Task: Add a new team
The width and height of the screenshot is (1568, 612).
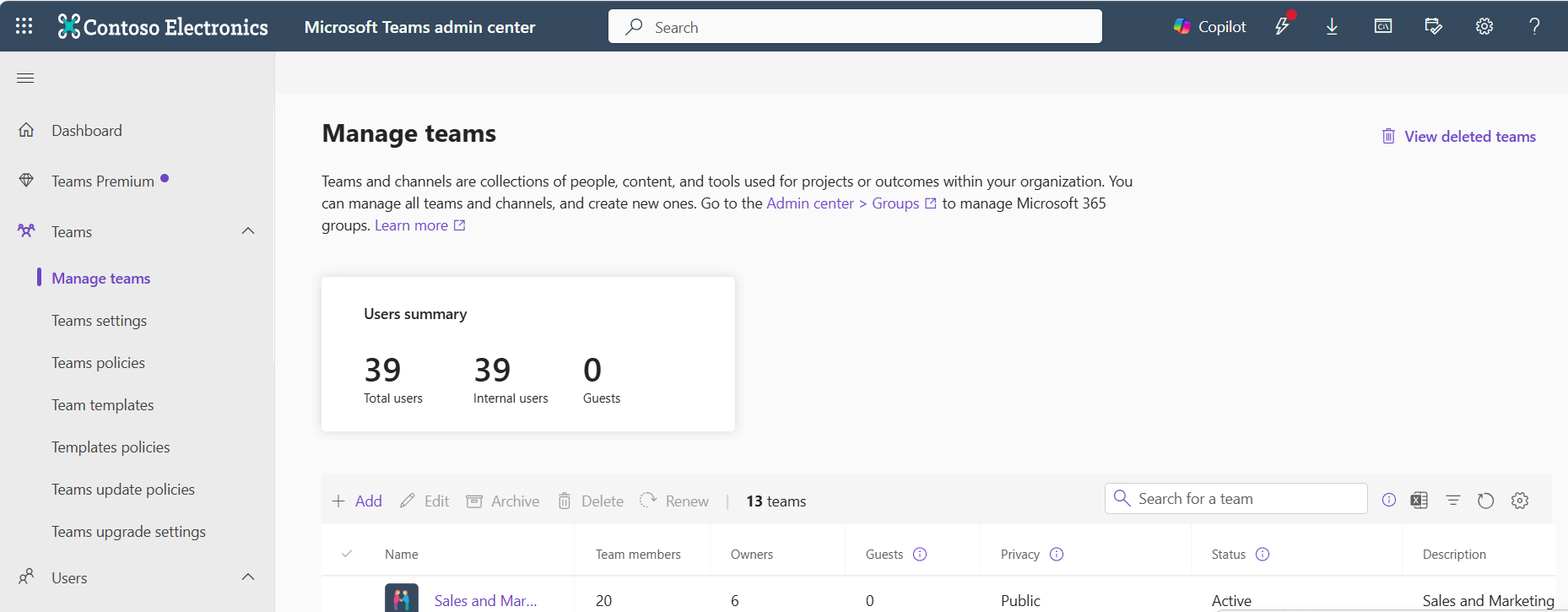Action: (357, 501)
